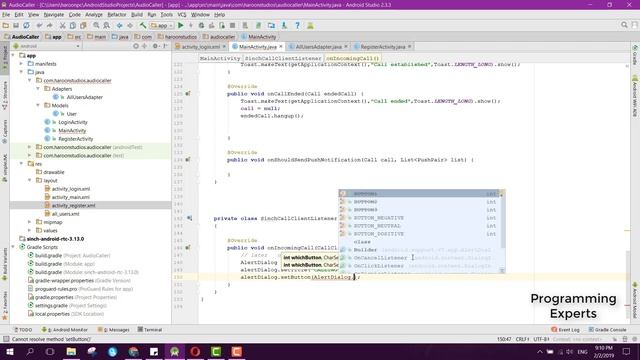Screen dimensions: 640x360
Task: Collapse the 'Models' package
Action: pos(38,105)
